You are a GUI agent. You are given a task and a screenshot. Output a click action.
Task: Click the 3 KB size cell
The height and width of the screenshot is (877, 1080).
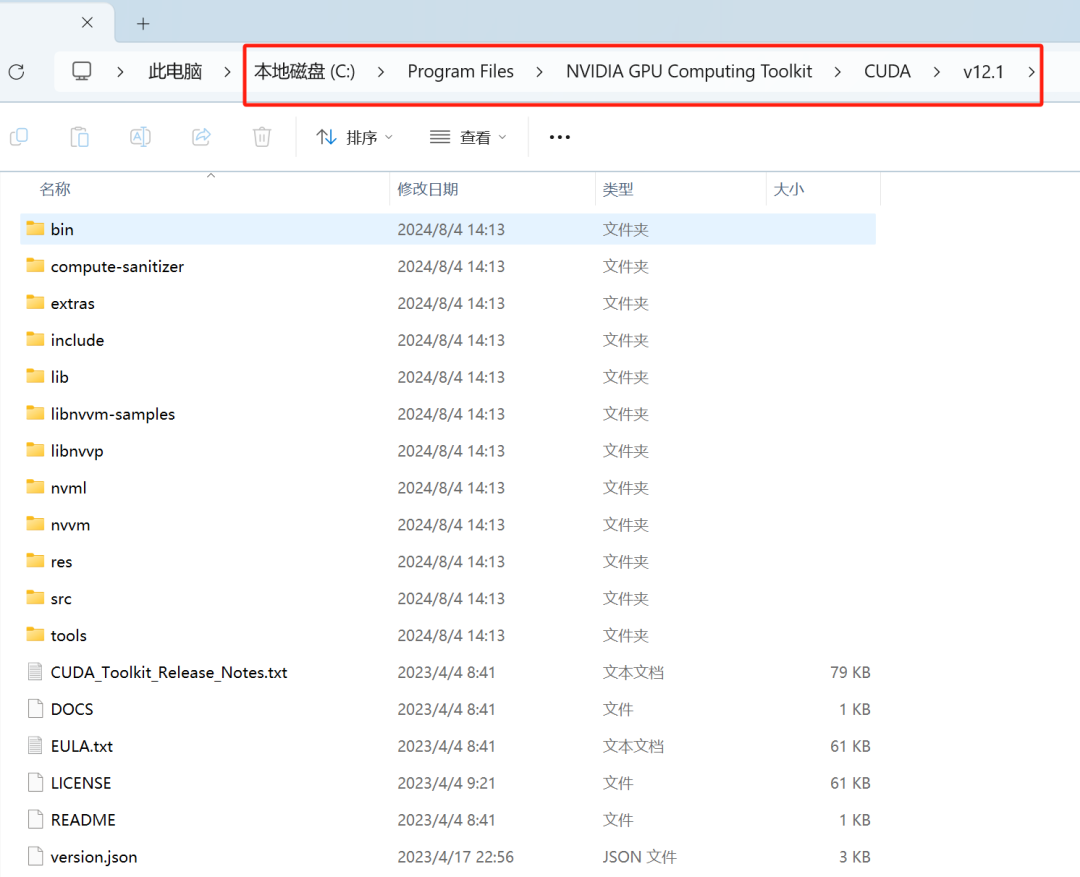pyautogui.click(x=855, y=856)
